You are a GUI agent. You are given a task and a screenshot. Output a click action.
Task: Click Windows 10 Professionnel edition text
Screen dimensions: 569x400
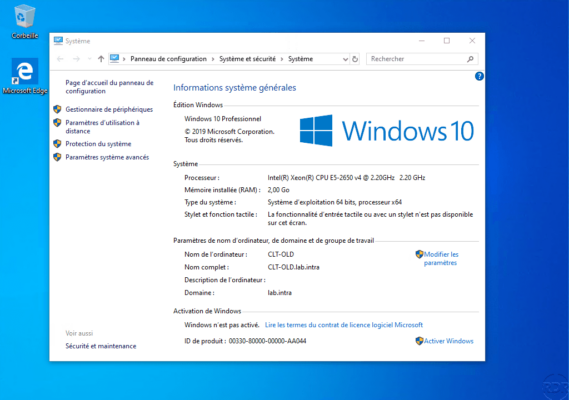click(x=222, y=119)
